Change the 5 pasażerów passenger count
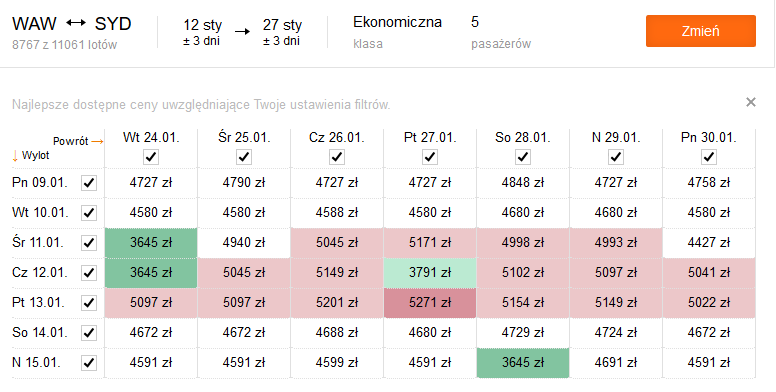This screenshot has width=776, height=392. coord(501,32)
